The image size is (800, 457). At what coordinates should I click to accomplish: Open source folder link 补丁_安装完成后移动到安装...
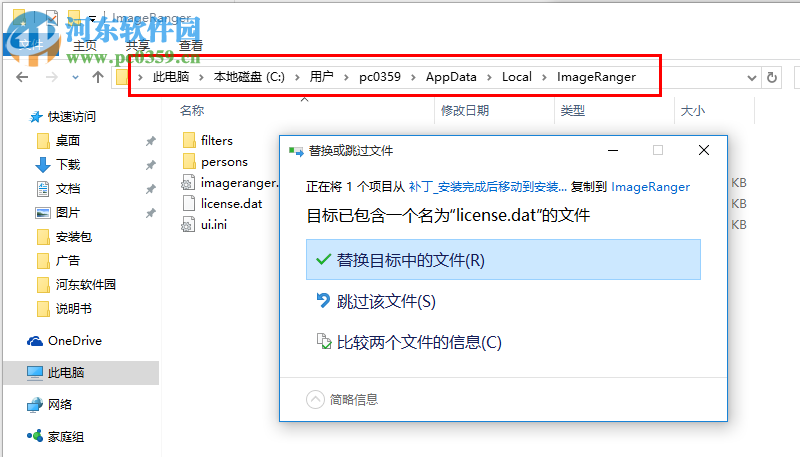click(487, 187)
